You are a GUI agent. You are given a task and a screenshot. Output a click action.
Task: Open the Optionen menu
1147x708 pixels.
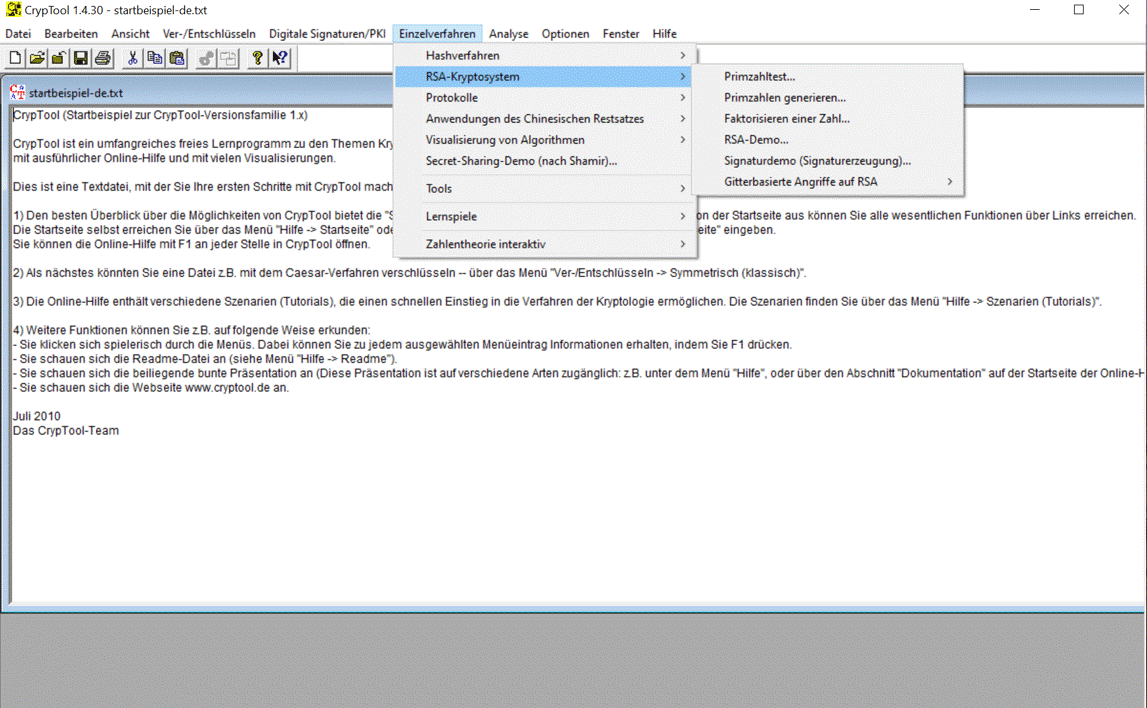click(565, 34)
